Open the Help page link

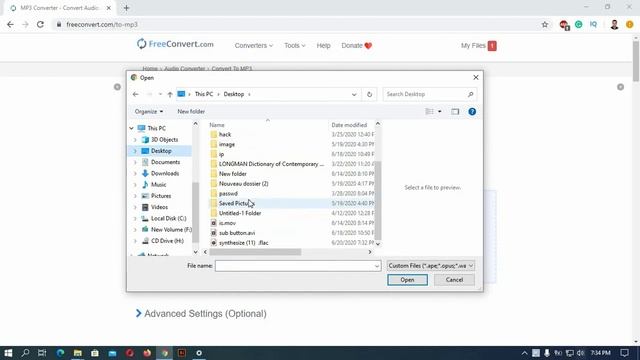323,46
